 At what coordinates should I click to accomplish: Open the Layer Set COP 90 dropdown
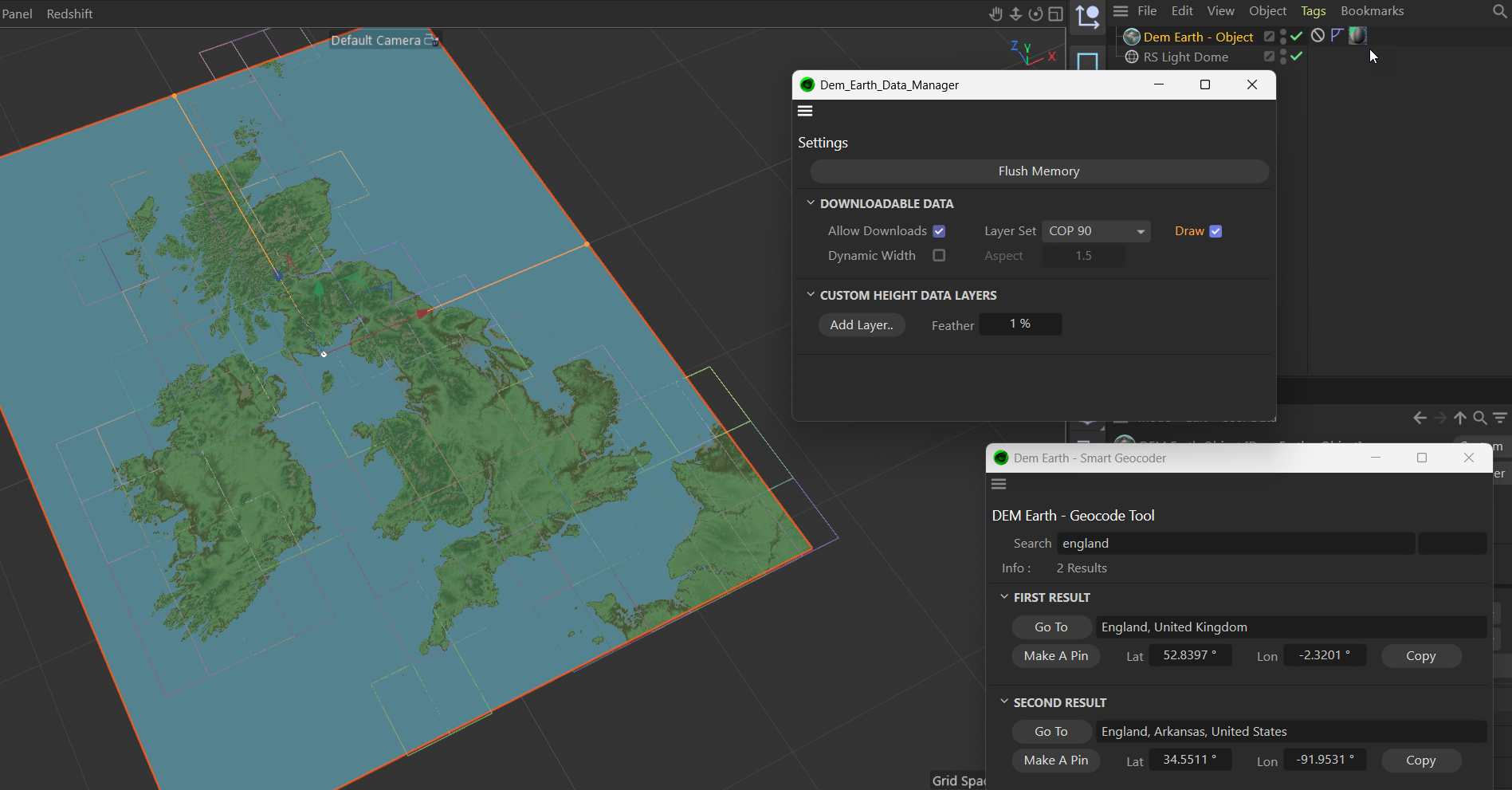pos(1096,231)
